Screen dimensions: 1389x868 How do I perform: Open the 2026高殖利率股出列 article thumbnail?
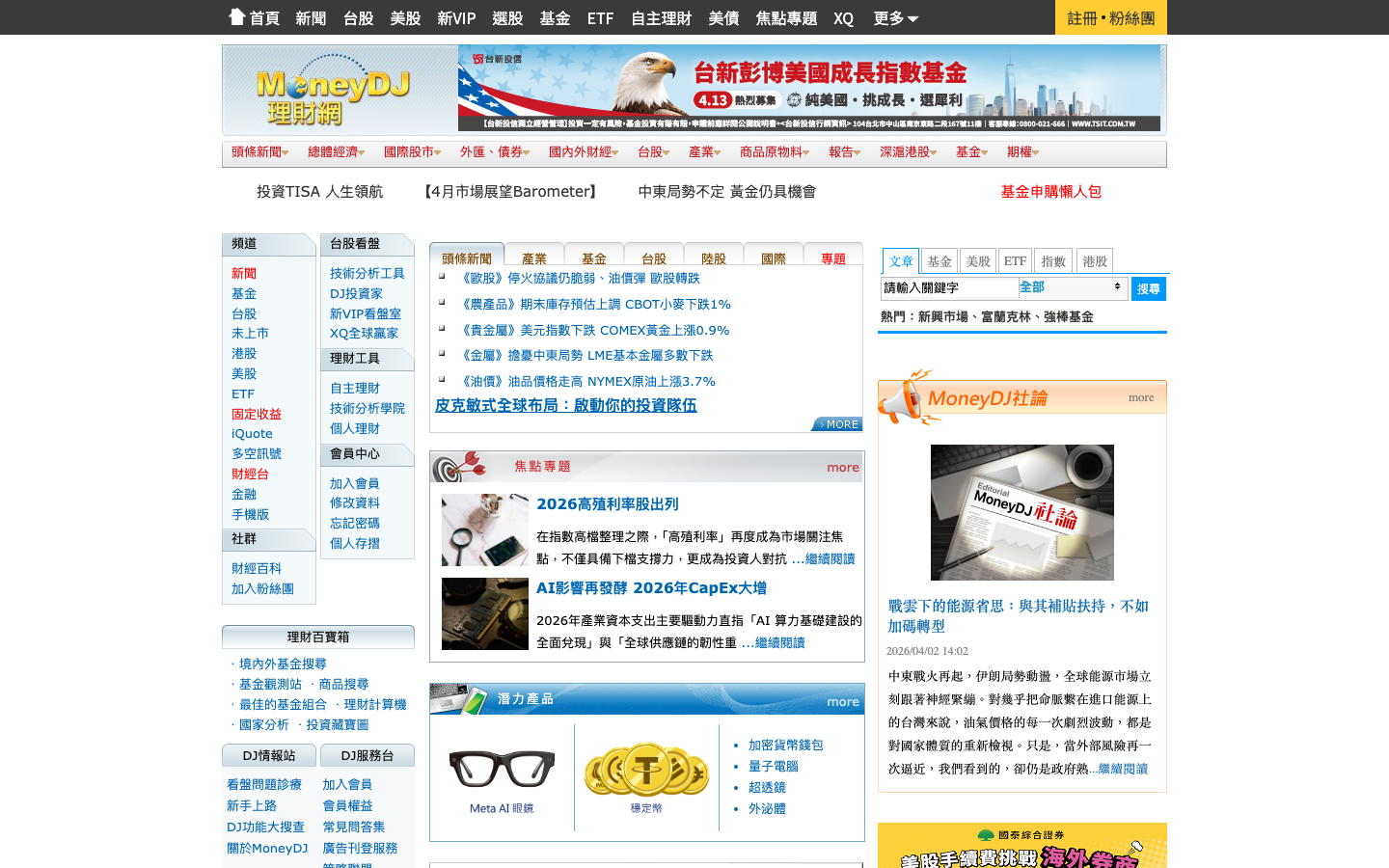click(485, 529)
